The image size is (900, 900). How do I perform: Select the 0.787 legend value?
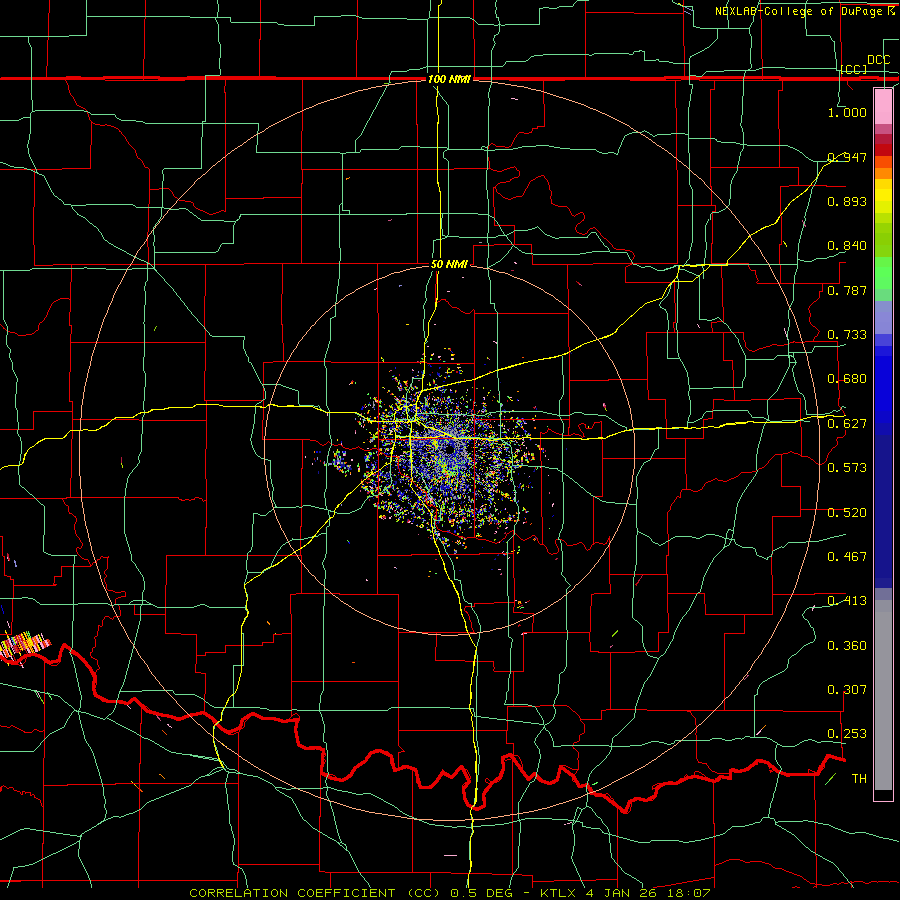pos(847,290)
